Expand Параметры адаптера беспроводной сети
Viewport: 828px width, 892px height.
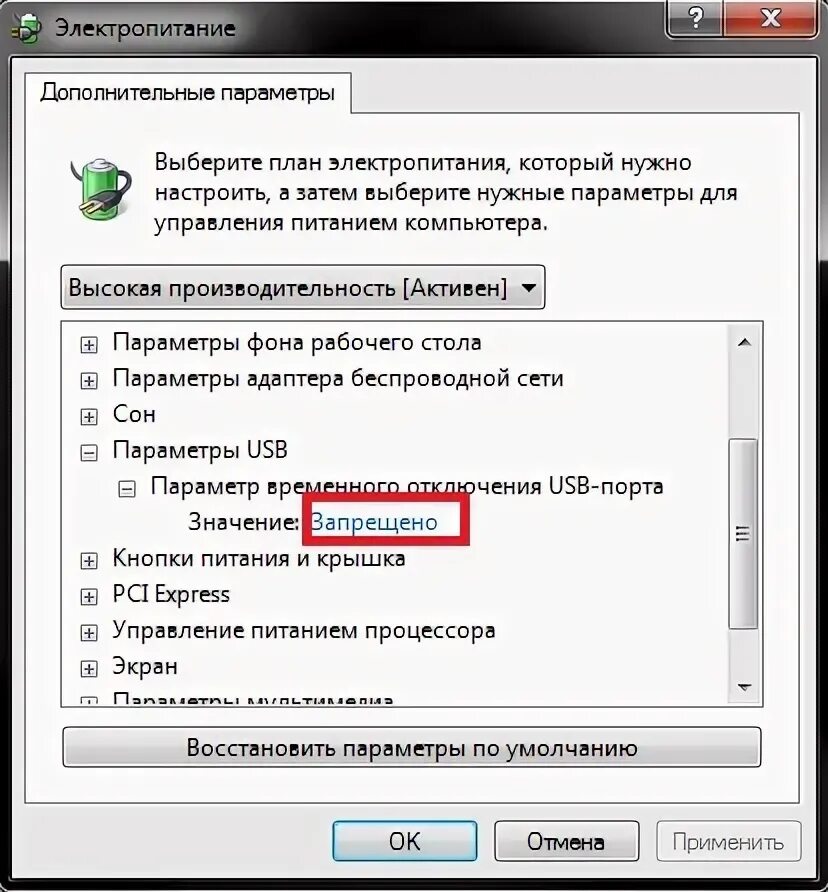tap(88, 381)
